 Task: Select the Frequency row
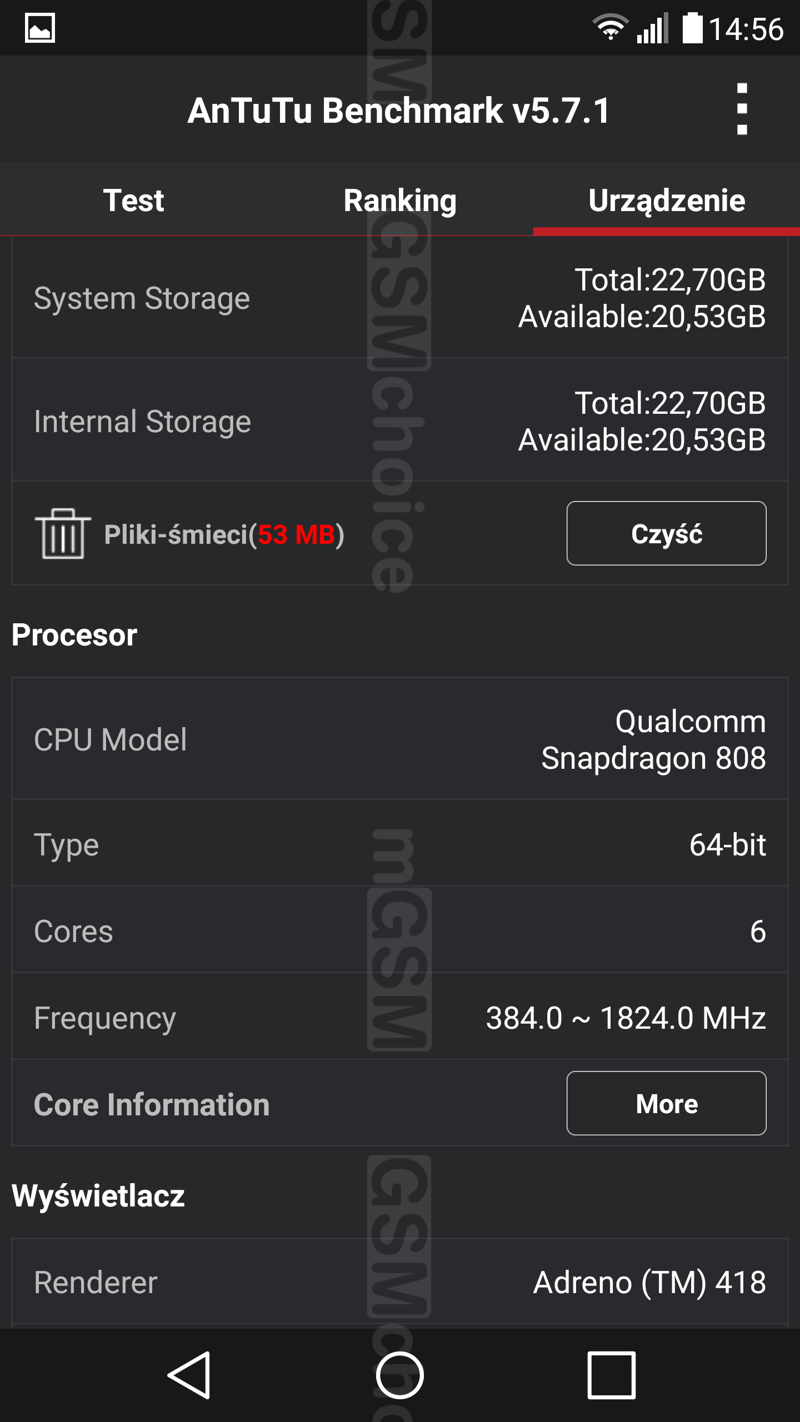pos(400,1017)
